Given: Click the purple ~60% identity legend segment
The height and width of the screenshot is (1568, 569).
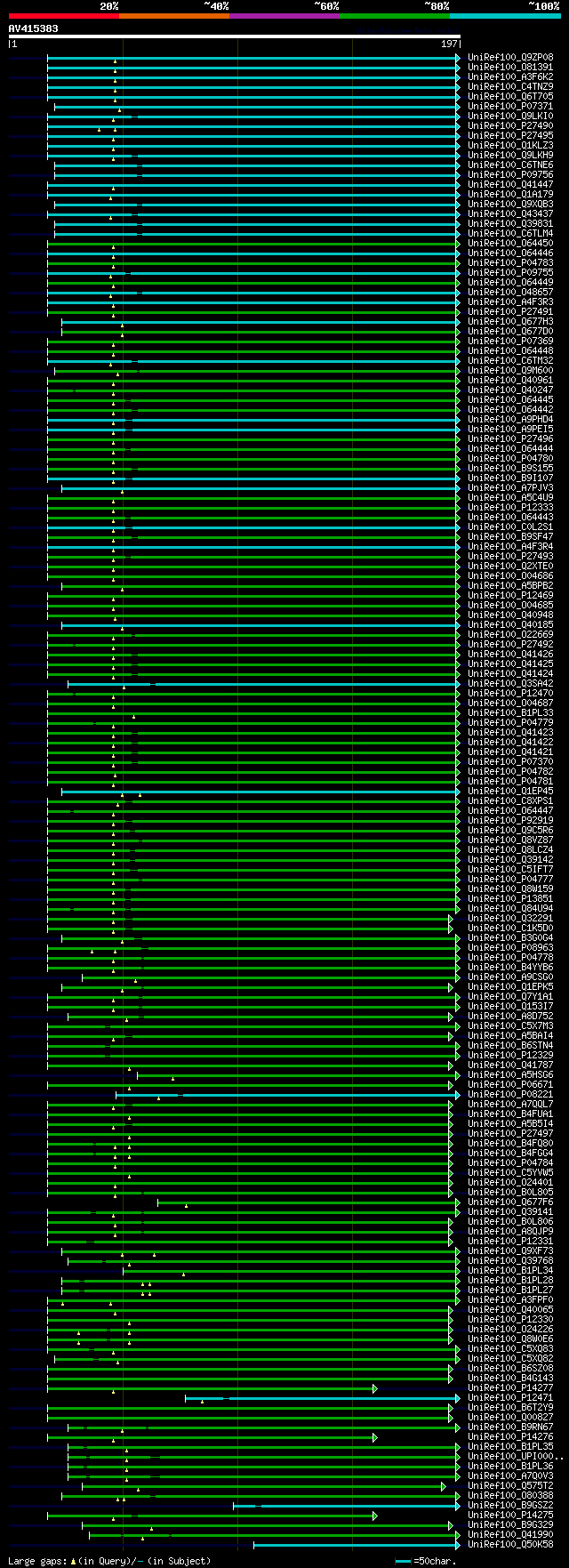Looking at the screenshot, I should 284,16.
